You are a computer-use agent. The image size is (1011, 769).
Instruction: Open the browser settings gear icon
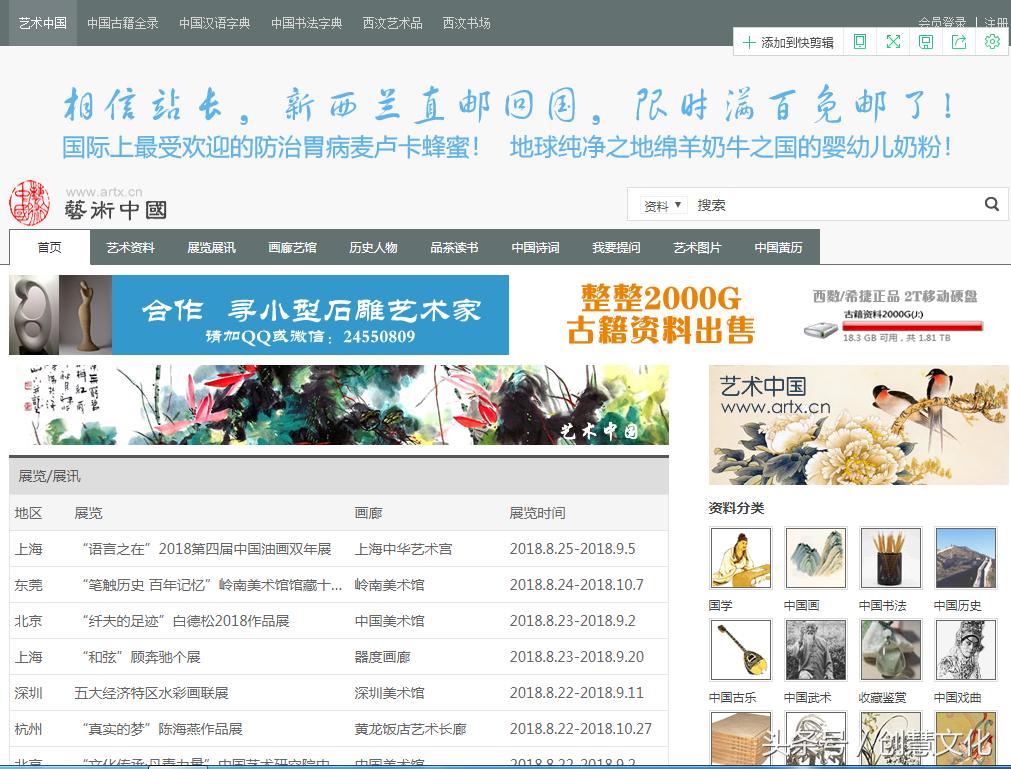click(992, 41)
